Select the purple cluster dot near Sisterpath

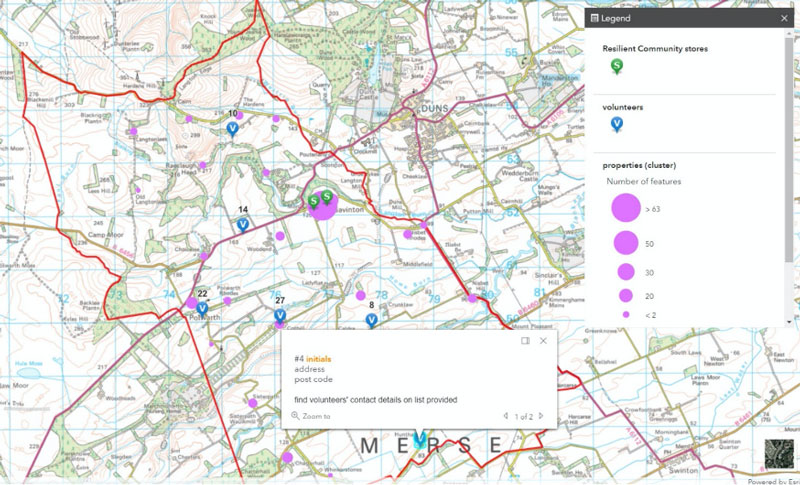click(253, 403)
